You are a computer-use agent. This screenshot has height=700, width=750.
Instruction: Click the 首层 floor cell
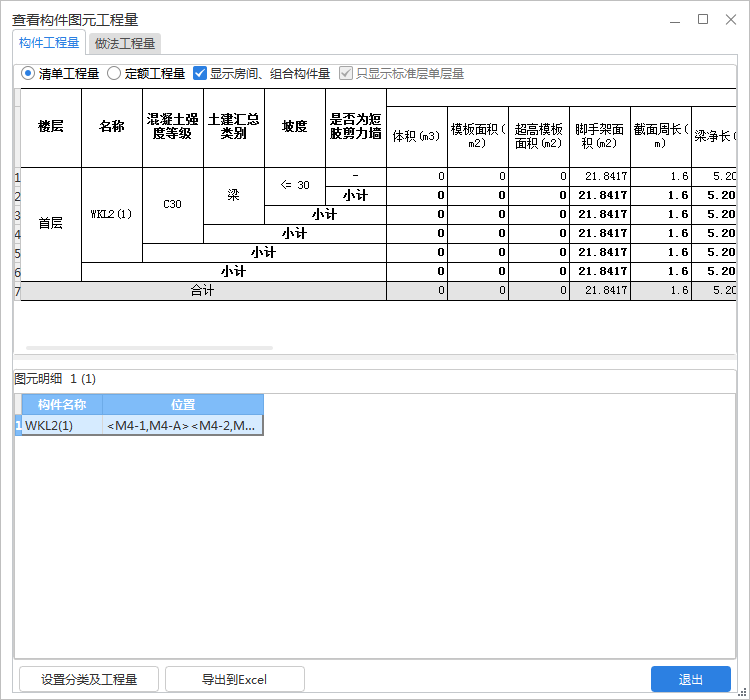(51, 224)
